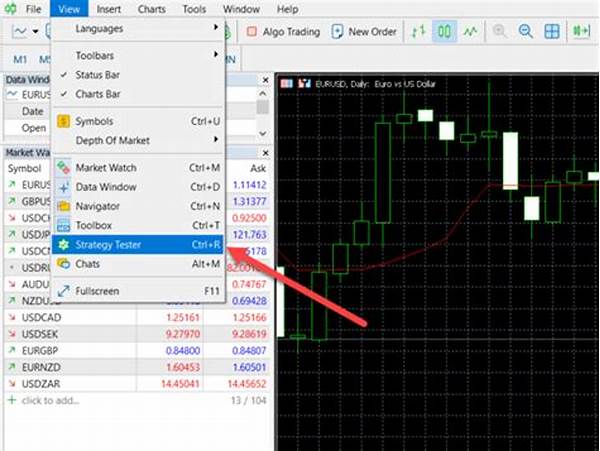Select Strategy Tester menu entry
The image size is (600, 451).
138,244
